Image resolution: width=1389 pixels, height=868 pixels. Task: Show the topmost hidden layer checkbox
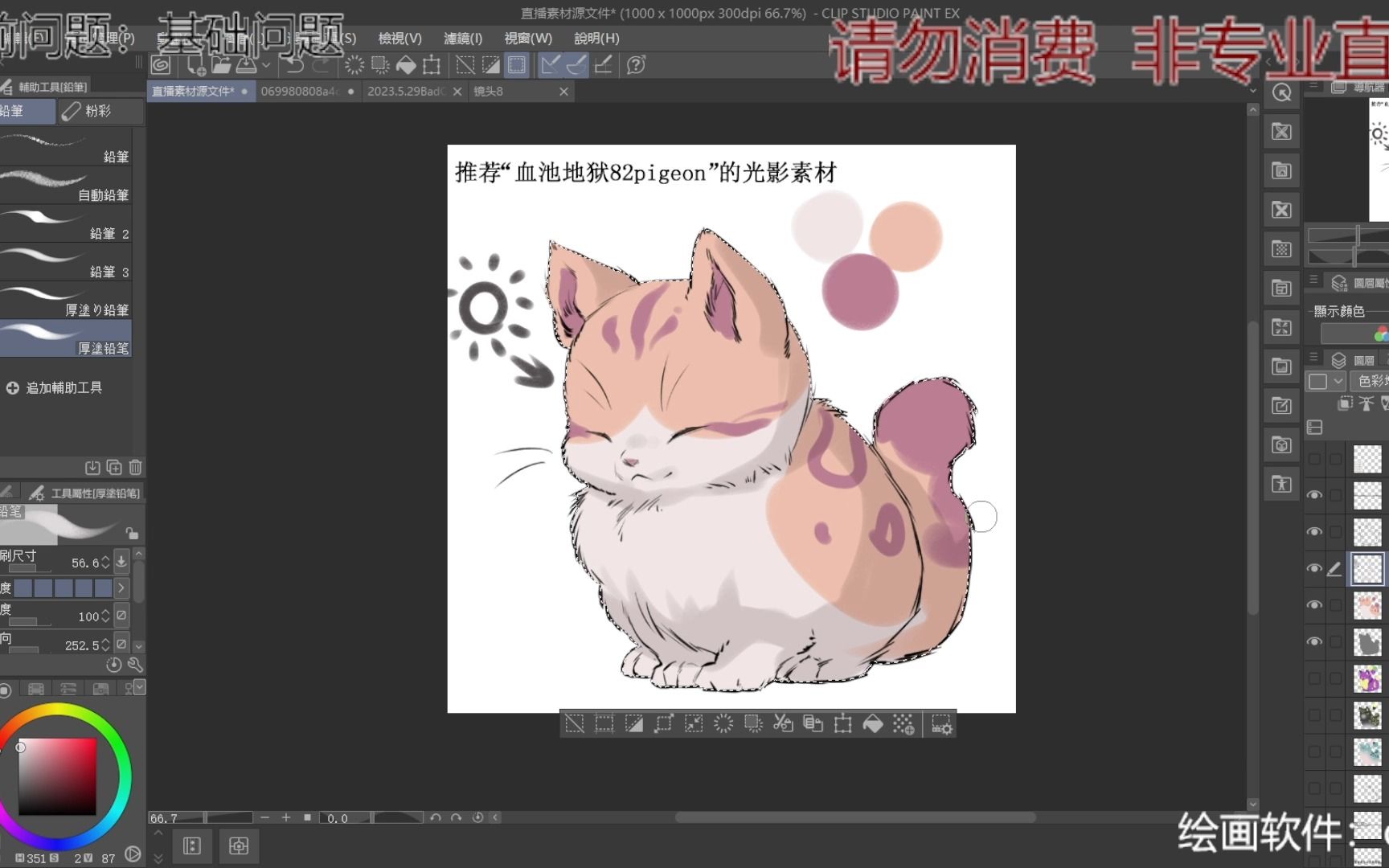pos(1314,459)
